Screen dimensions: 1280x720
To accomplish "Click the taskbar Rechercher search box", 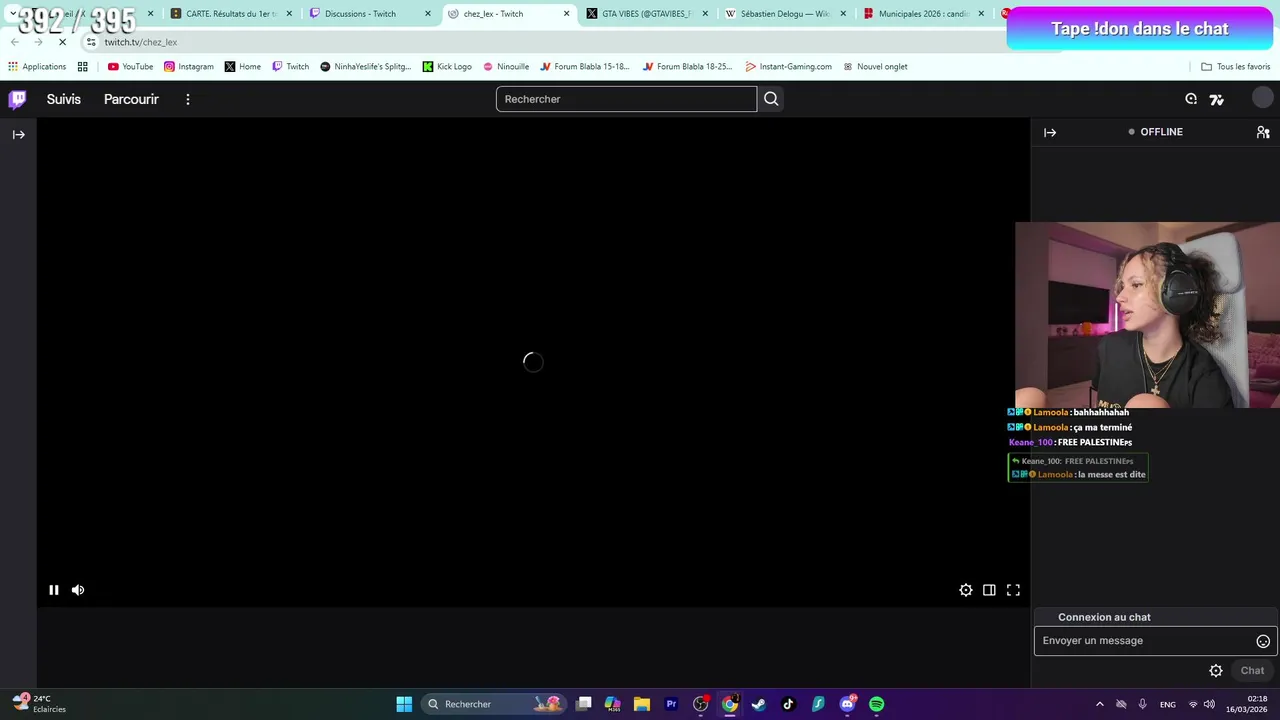I will [493, 704].
